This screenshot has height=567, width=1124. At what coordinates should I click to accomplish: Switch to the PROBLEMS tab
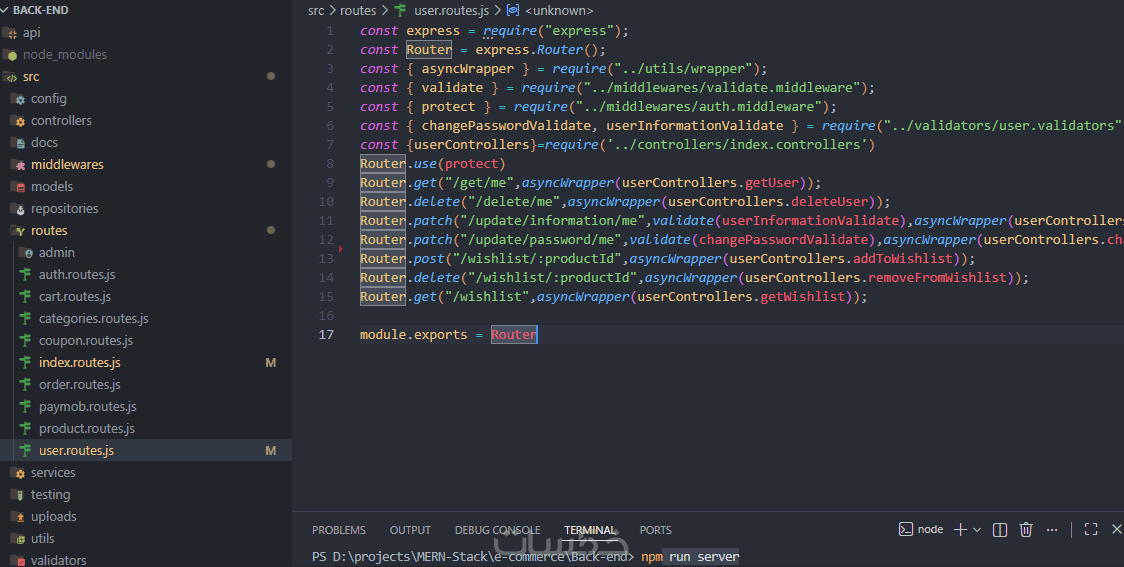[338, 530]
